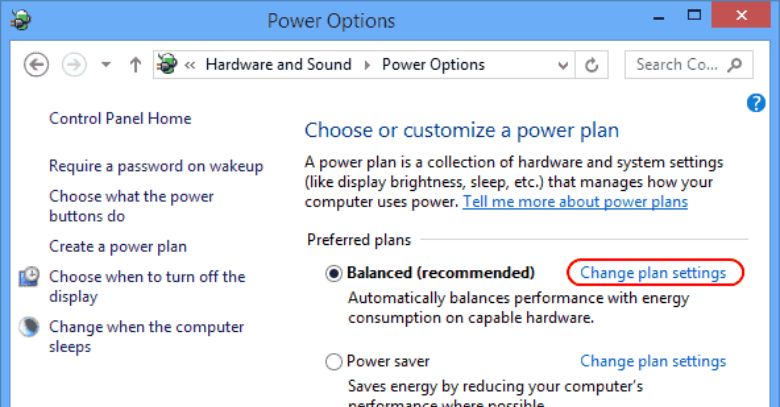Select the Power saver plan
780x407 pixels.
tap(334, 362)
